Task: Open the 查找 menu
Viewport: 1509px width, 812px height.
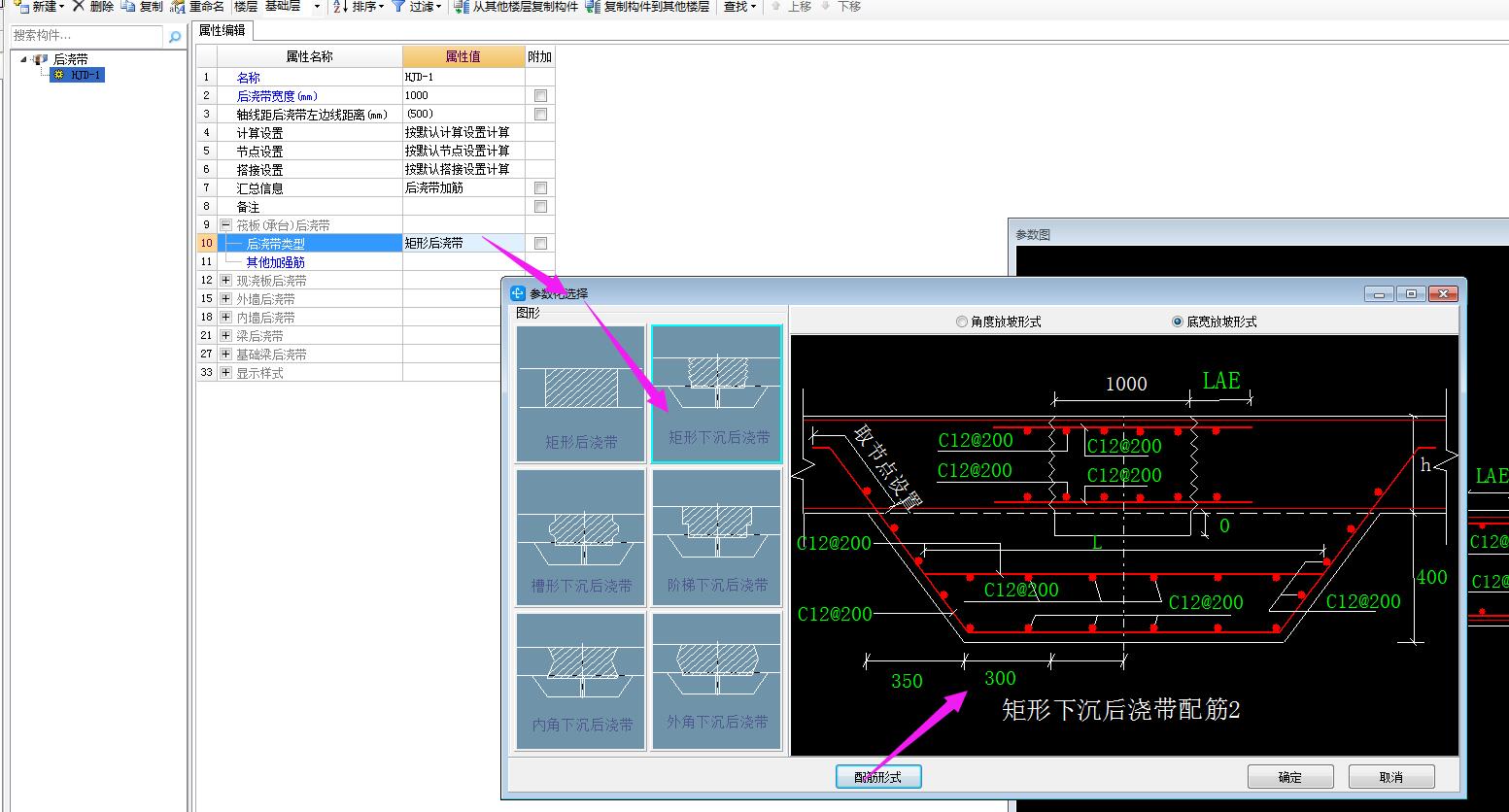Action: [738, 7]
